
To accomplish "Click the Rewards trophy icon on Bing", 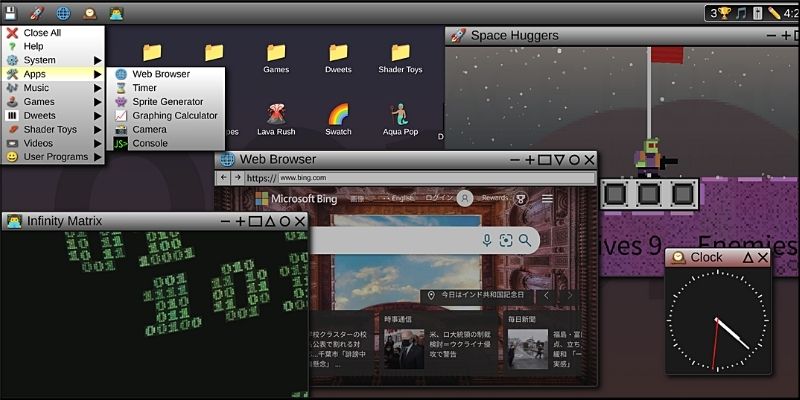I will click(x=520, y=198).
